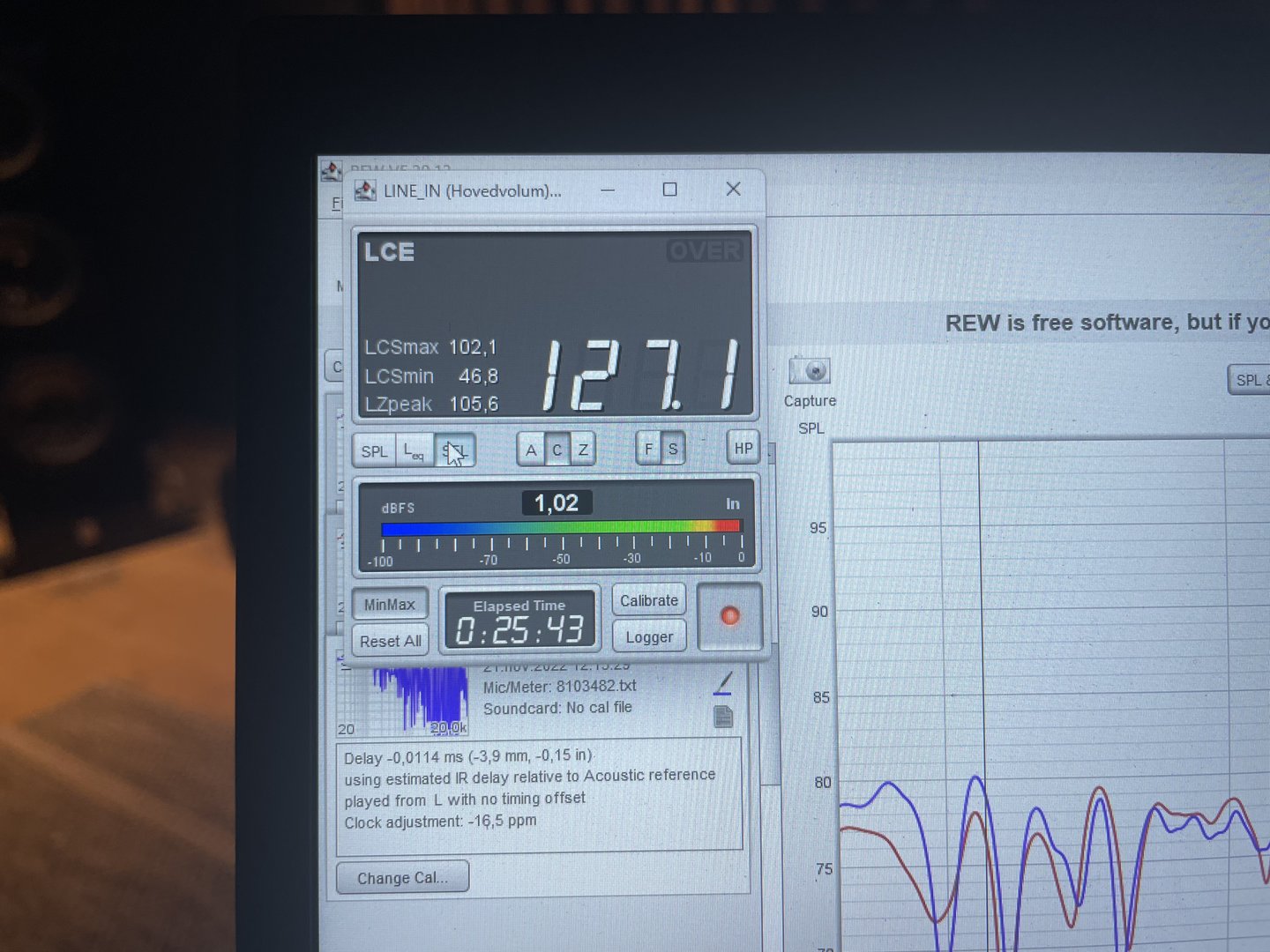
Task: Open the Calibrate dialog
Action: tap(649, 600)
